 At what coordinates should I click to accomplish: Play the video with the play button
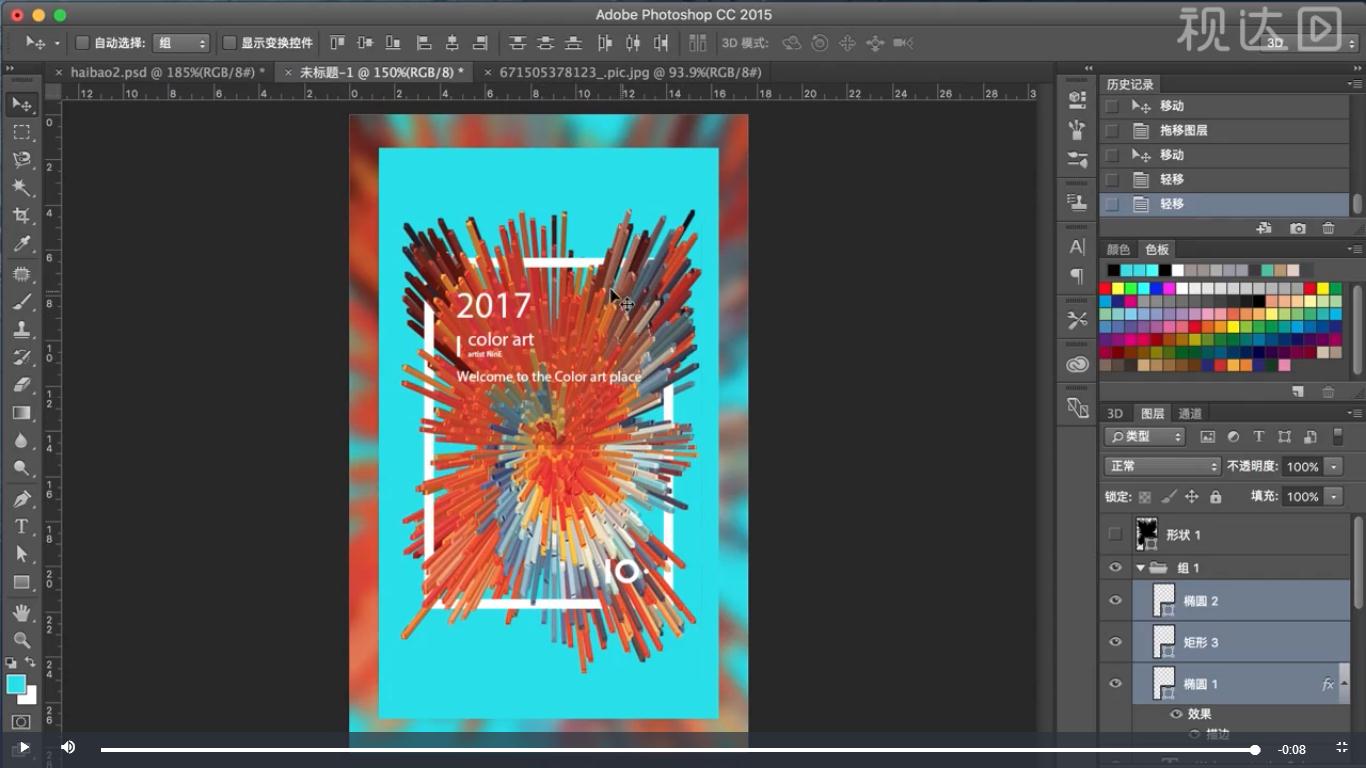(24, 747)
